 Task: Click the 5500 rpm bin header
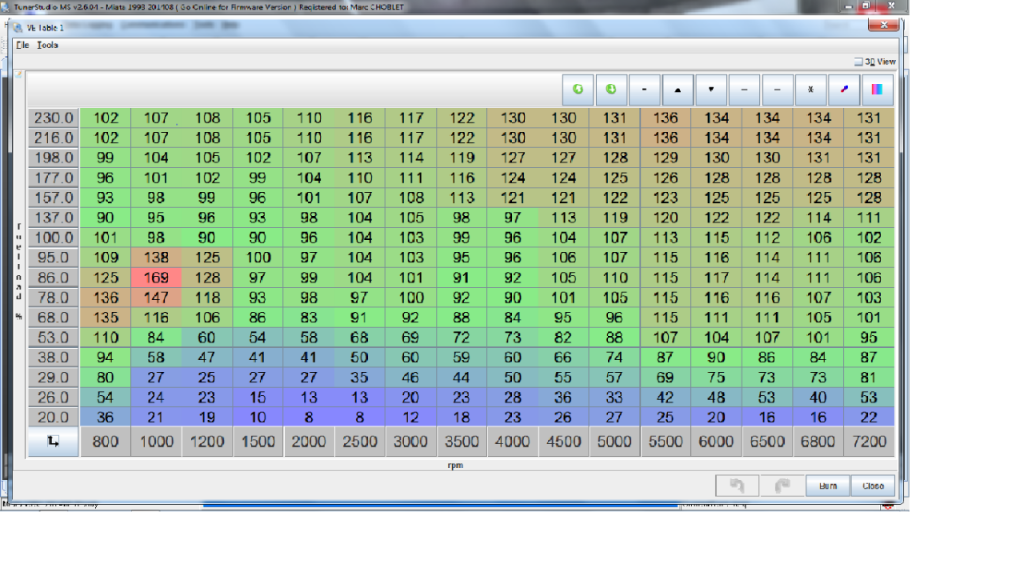coord(665,441)
